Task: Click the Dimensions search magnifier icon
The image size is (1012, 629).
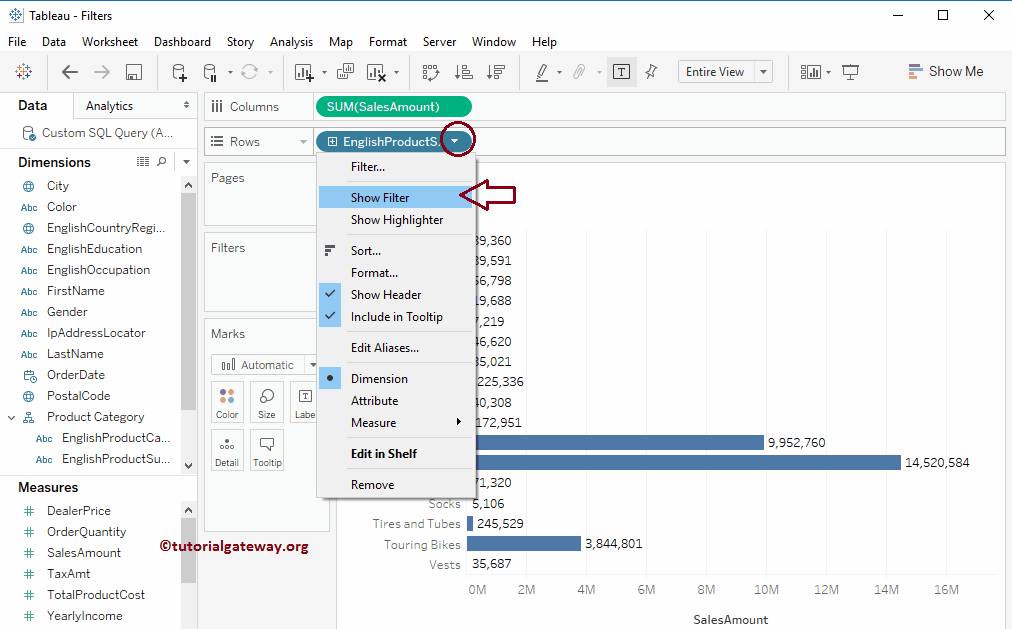Action: [x=162, y=161]
